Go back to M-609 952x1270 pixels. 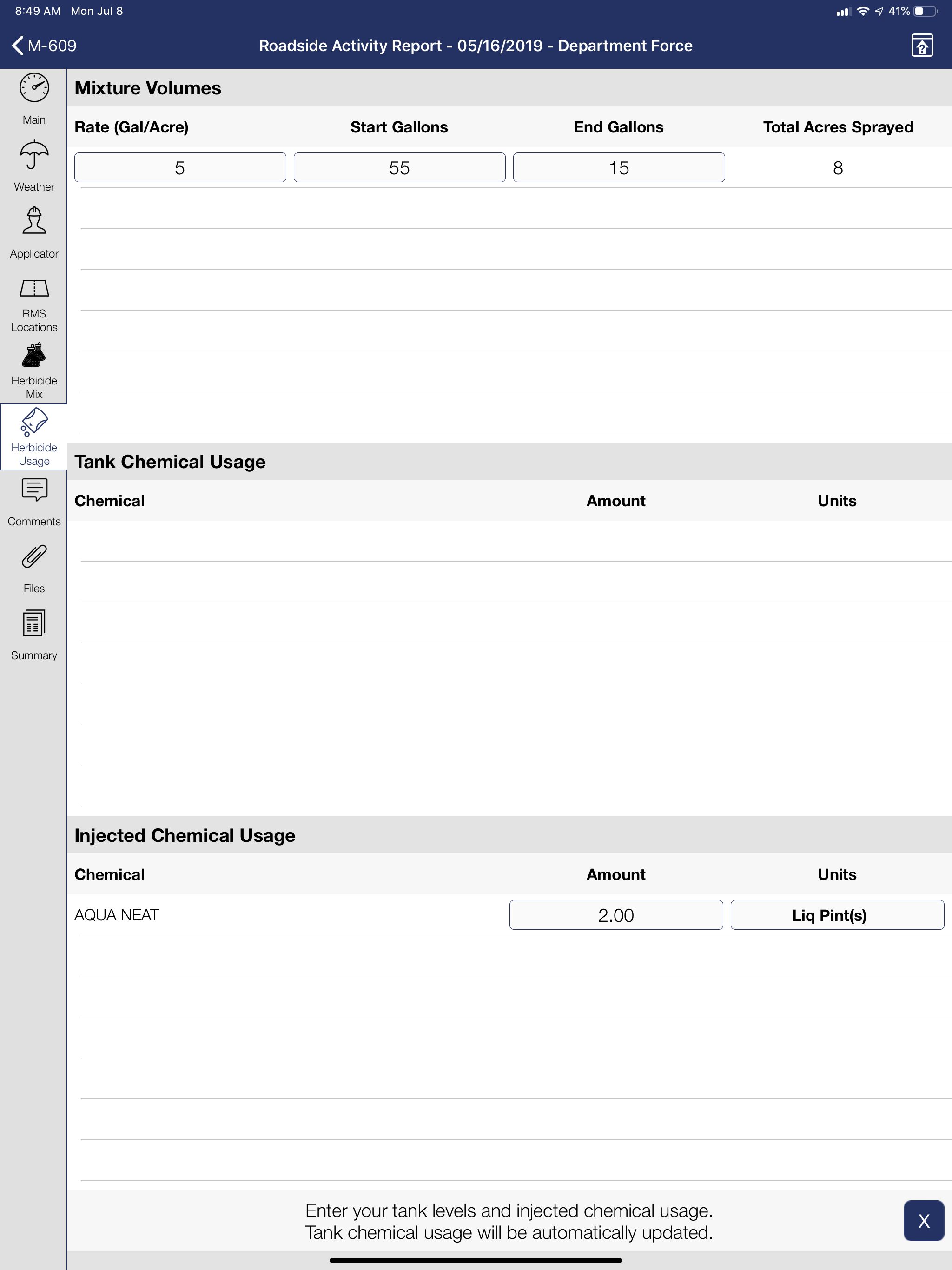tap(44, 46)
